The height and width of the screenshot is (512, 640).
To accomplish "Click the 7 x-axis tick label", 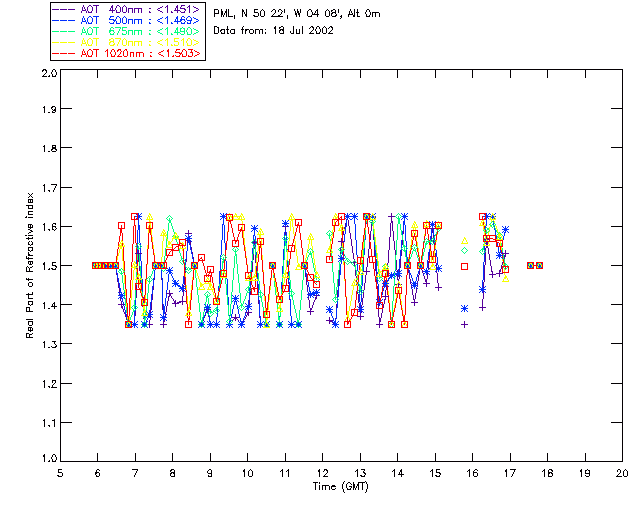I will pos(135,473).
